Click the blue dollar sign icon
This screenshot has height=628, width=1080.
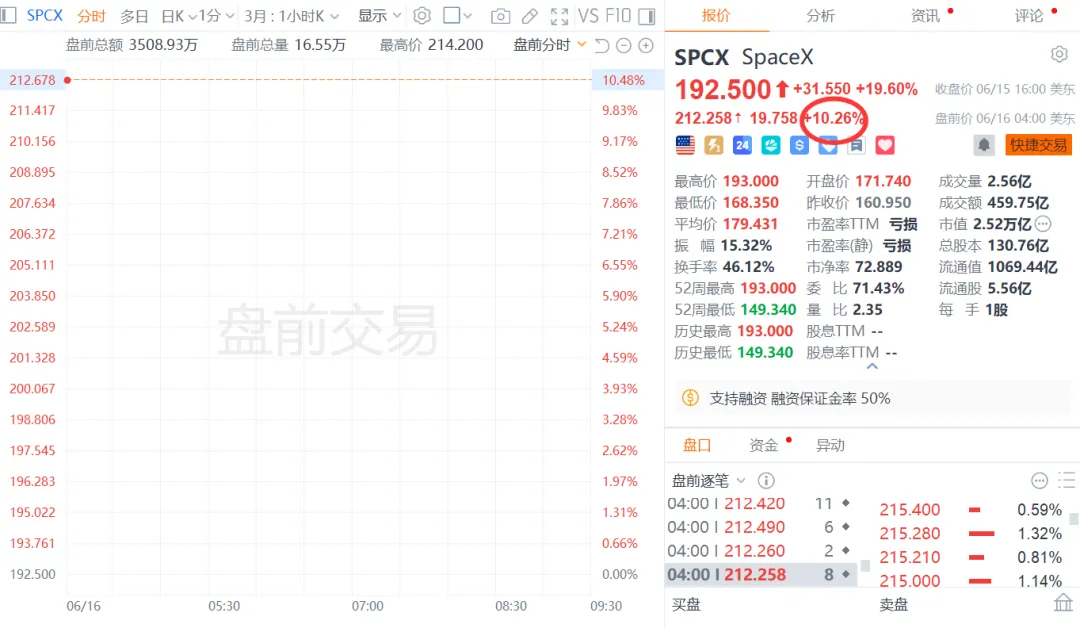tap(799, 145)
